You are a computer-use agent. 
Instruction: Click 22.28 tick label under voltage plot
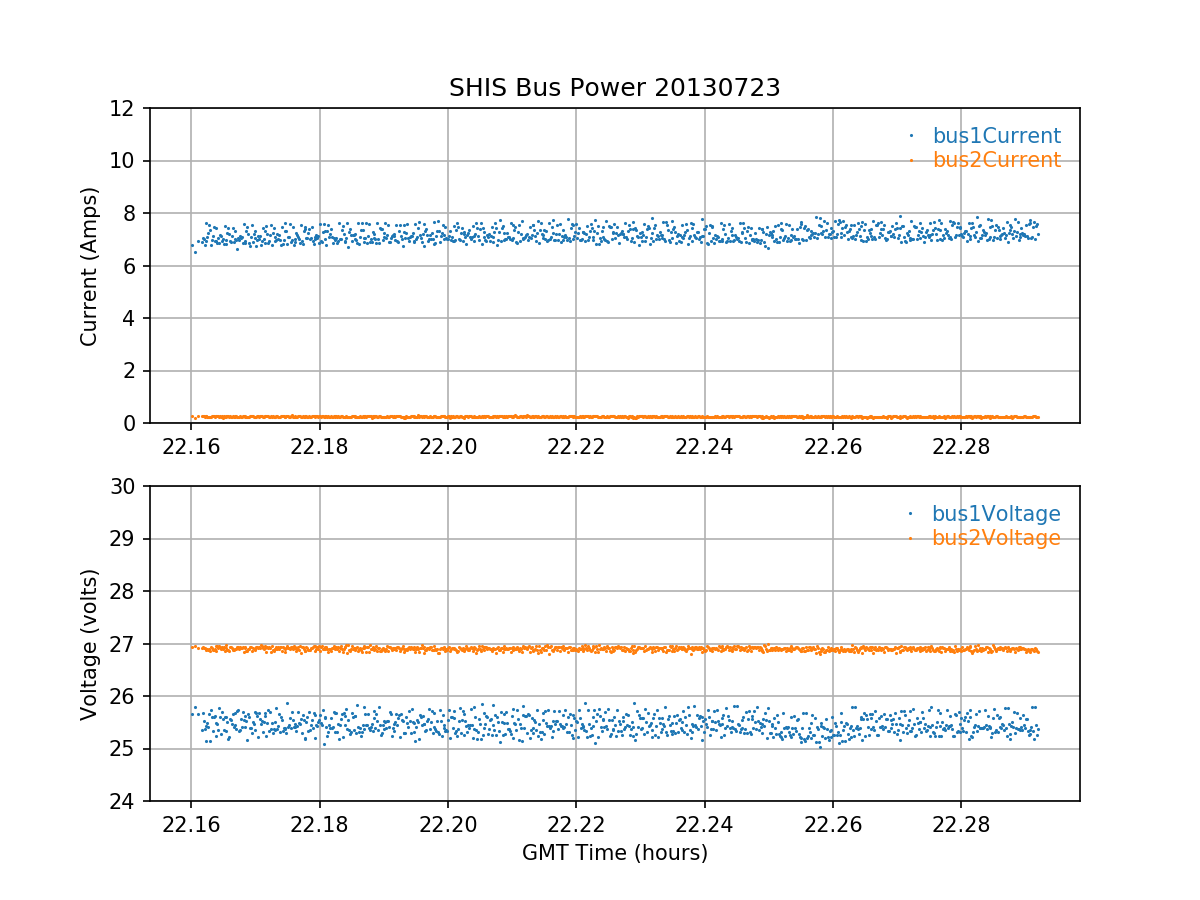(960, 824)
